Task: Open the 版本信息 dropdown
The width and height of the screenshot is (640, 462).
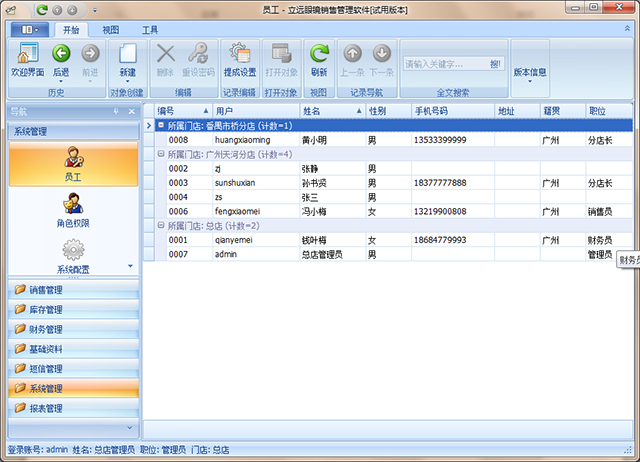Action: click(x=529, y=74)
